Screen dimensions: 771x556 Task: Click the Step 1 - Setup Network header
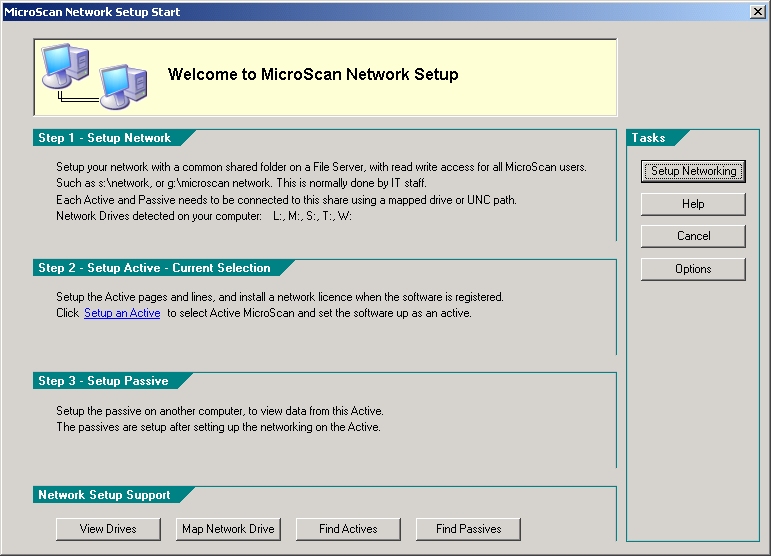pyautogui.click(x=104, y=138)
